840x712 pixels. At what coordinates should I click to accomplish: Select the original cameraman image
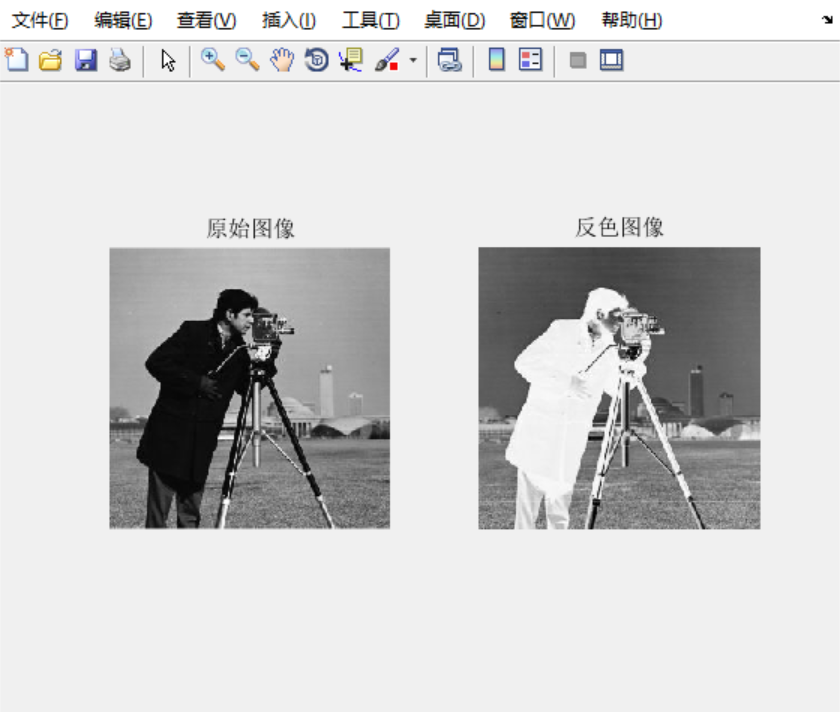250,388
